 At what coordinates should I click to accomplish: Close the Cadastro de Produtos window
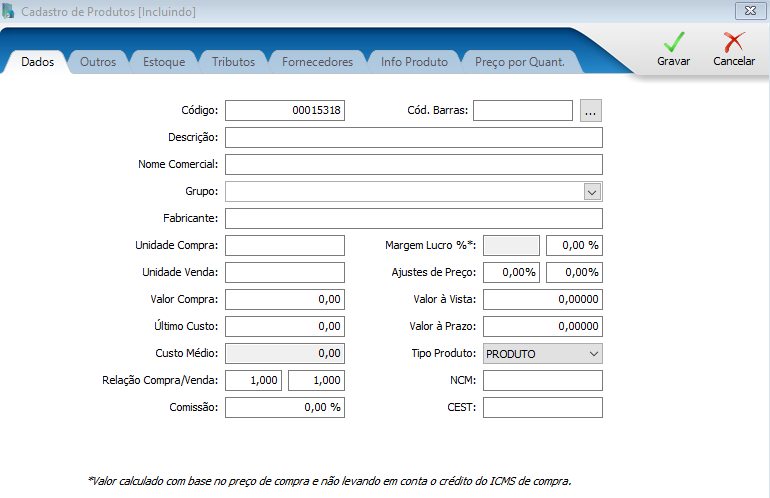(x=747, y=11)
